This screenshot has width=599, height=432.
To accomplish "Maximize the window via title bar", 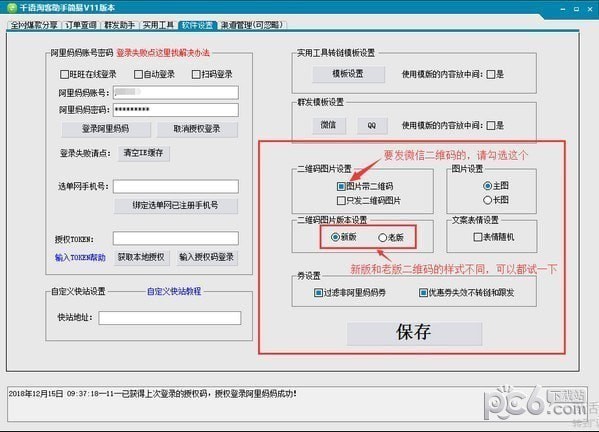I will click(x=576, y=9).
